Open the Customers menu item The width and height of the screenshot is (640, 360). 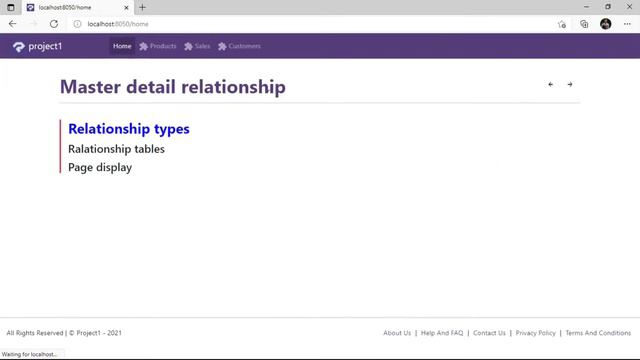click(x=239, y=46)
